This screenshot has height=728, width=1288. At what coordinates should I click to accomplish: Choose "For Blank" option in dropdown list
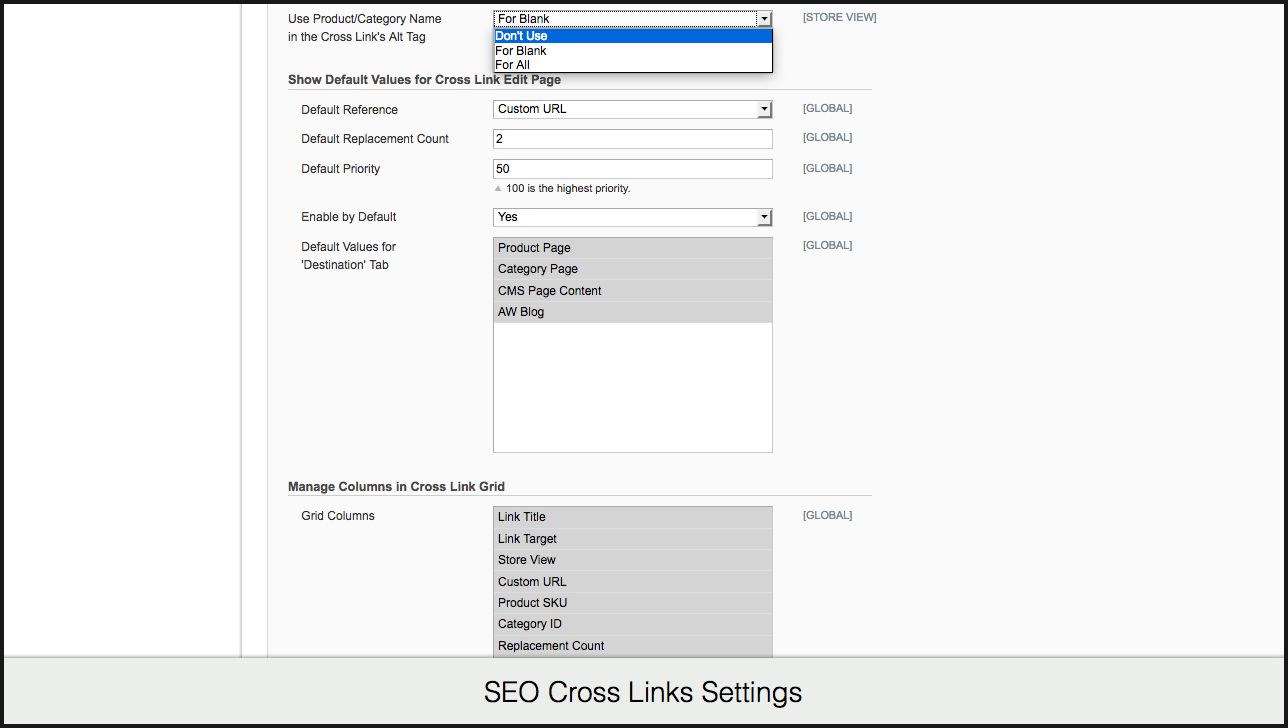click(632, 51)
